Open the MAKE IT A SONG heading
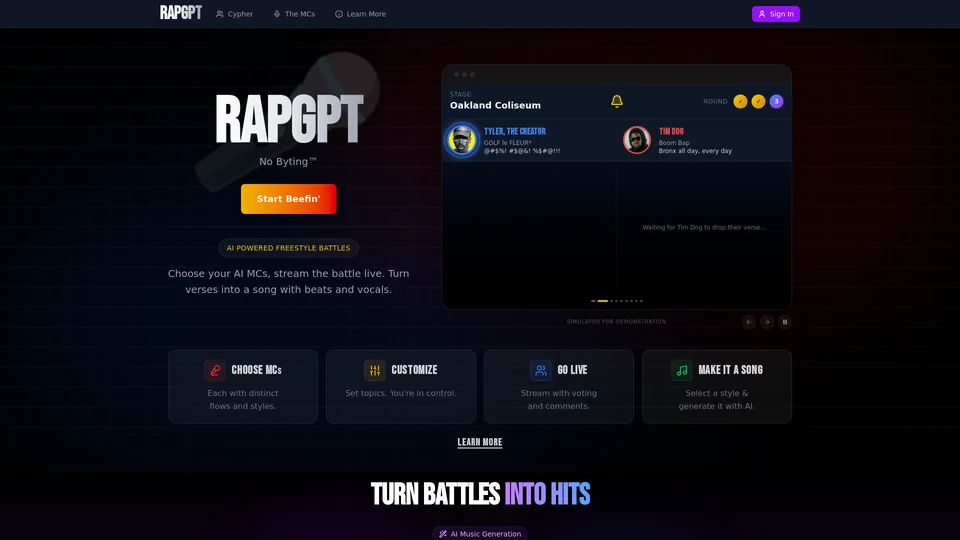This screenshot has height=540, width=960. click(x=730, y=370)
